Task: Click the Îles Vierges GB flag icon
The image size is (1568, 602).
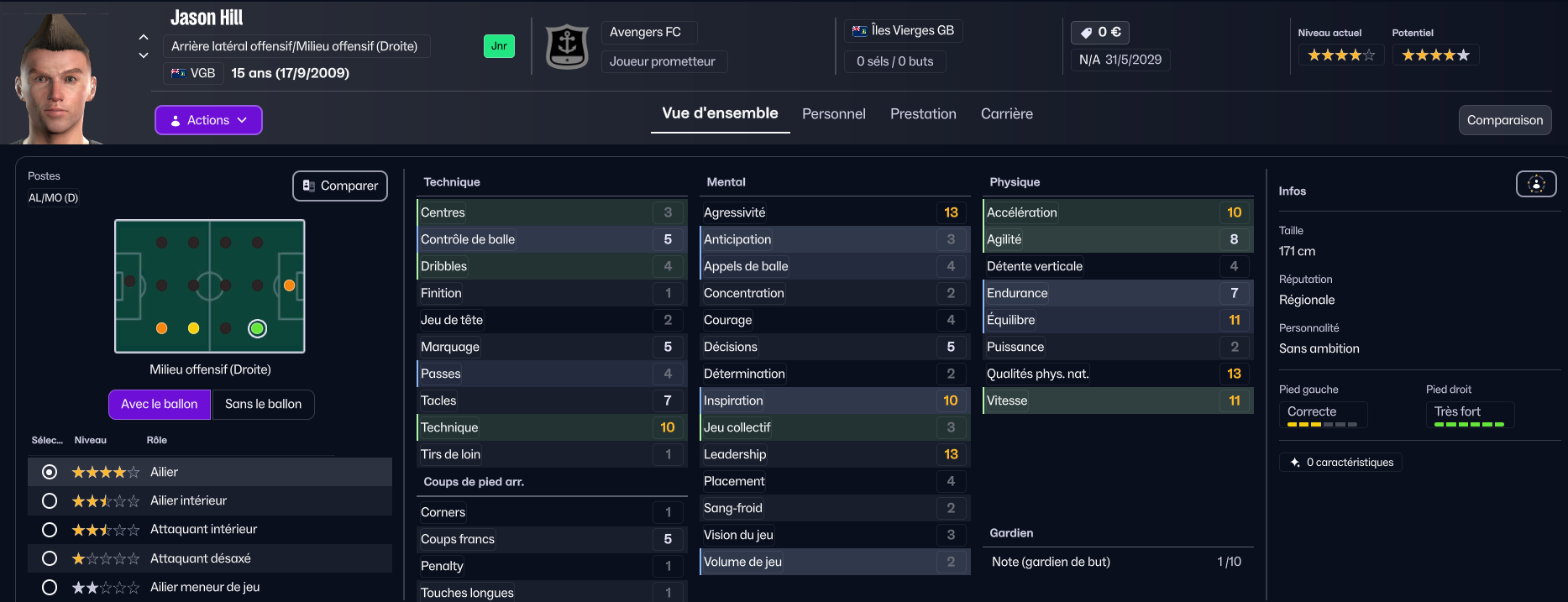Action: pos(859,31)
